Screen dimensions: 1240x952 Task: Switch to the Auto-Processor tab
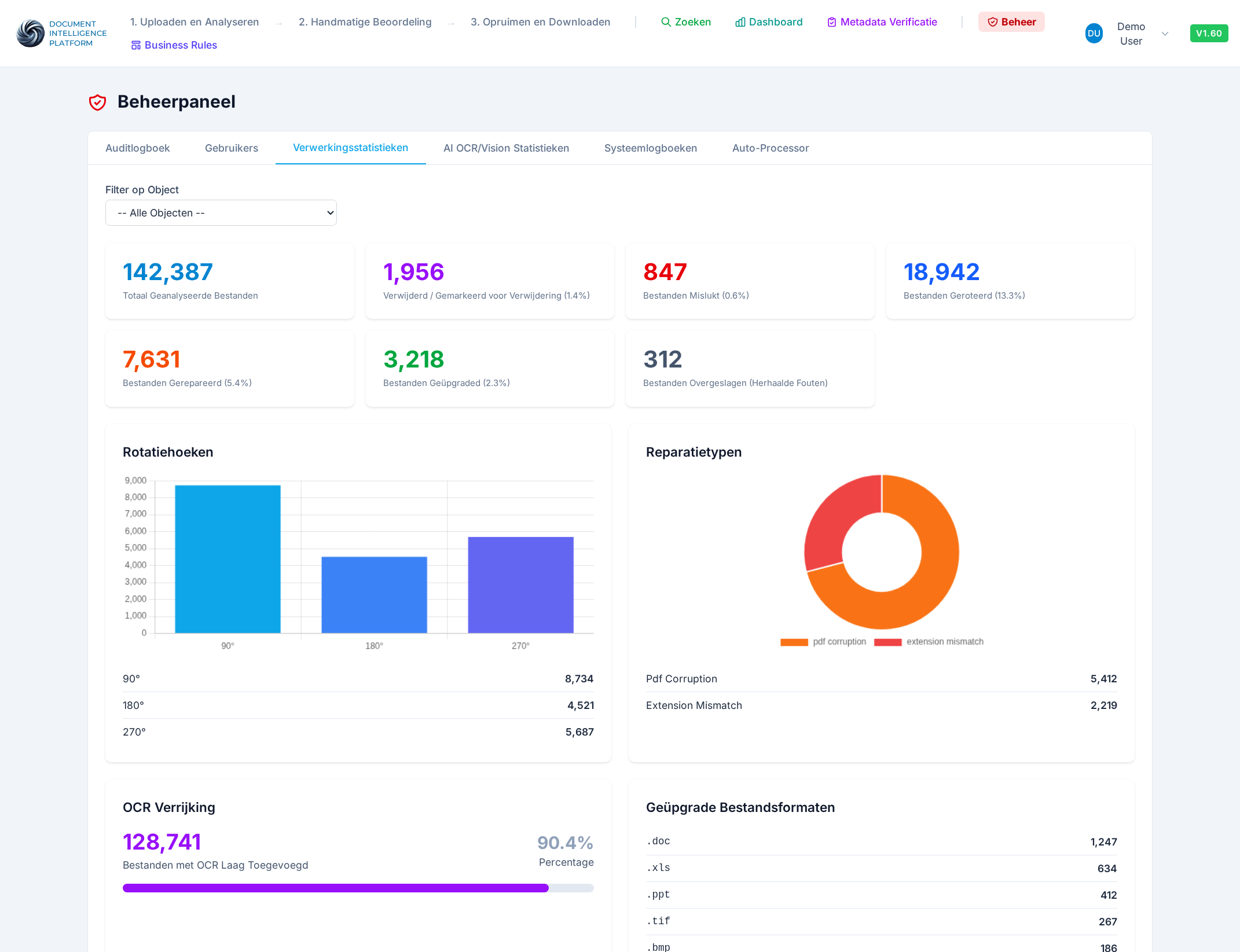click(771, 148)
